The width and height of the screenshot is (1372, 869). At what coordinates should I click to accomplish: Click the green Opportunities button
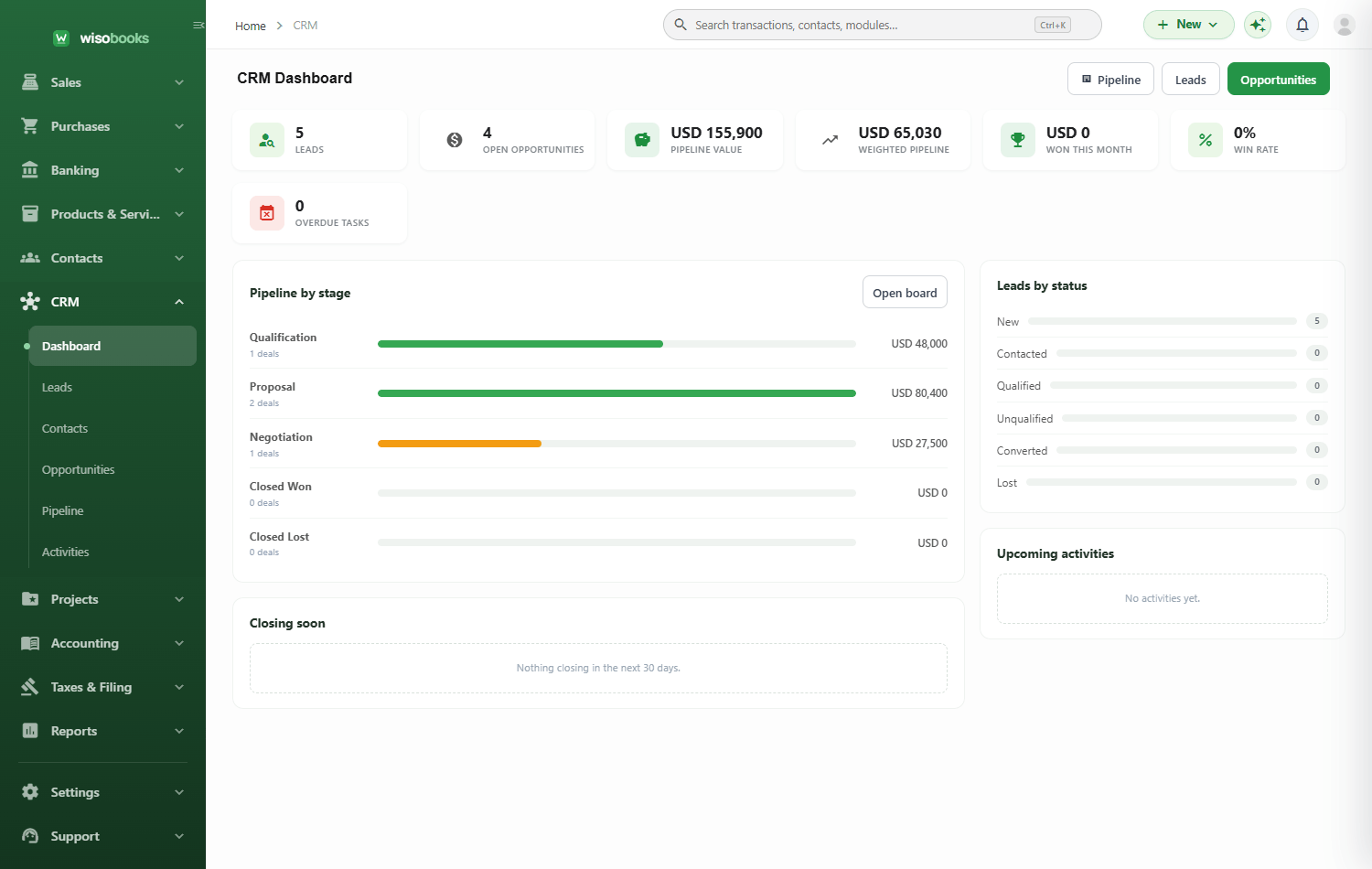pyautogui.click(x=1278, y=79)
